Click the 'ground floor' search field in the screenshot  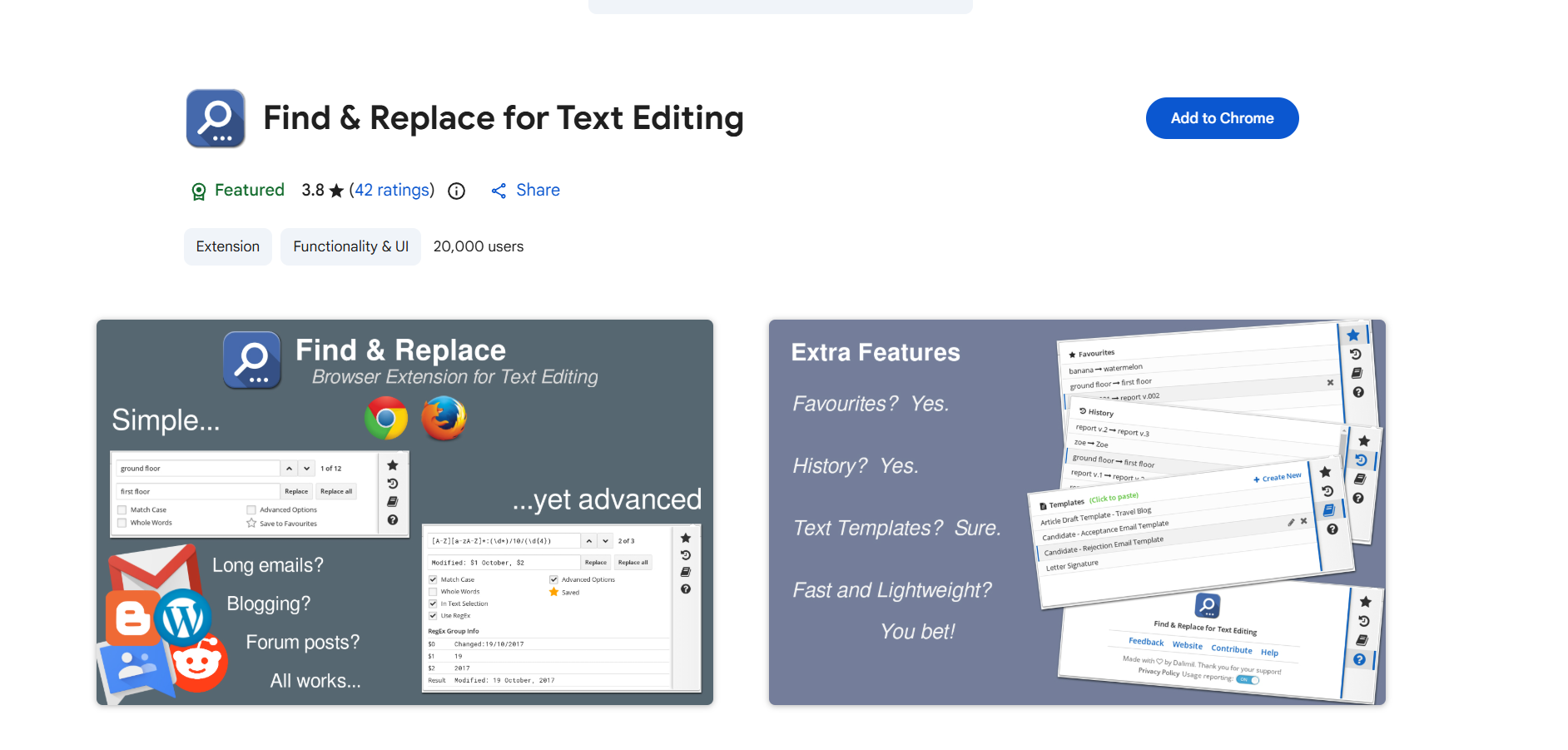click(198, 469)
